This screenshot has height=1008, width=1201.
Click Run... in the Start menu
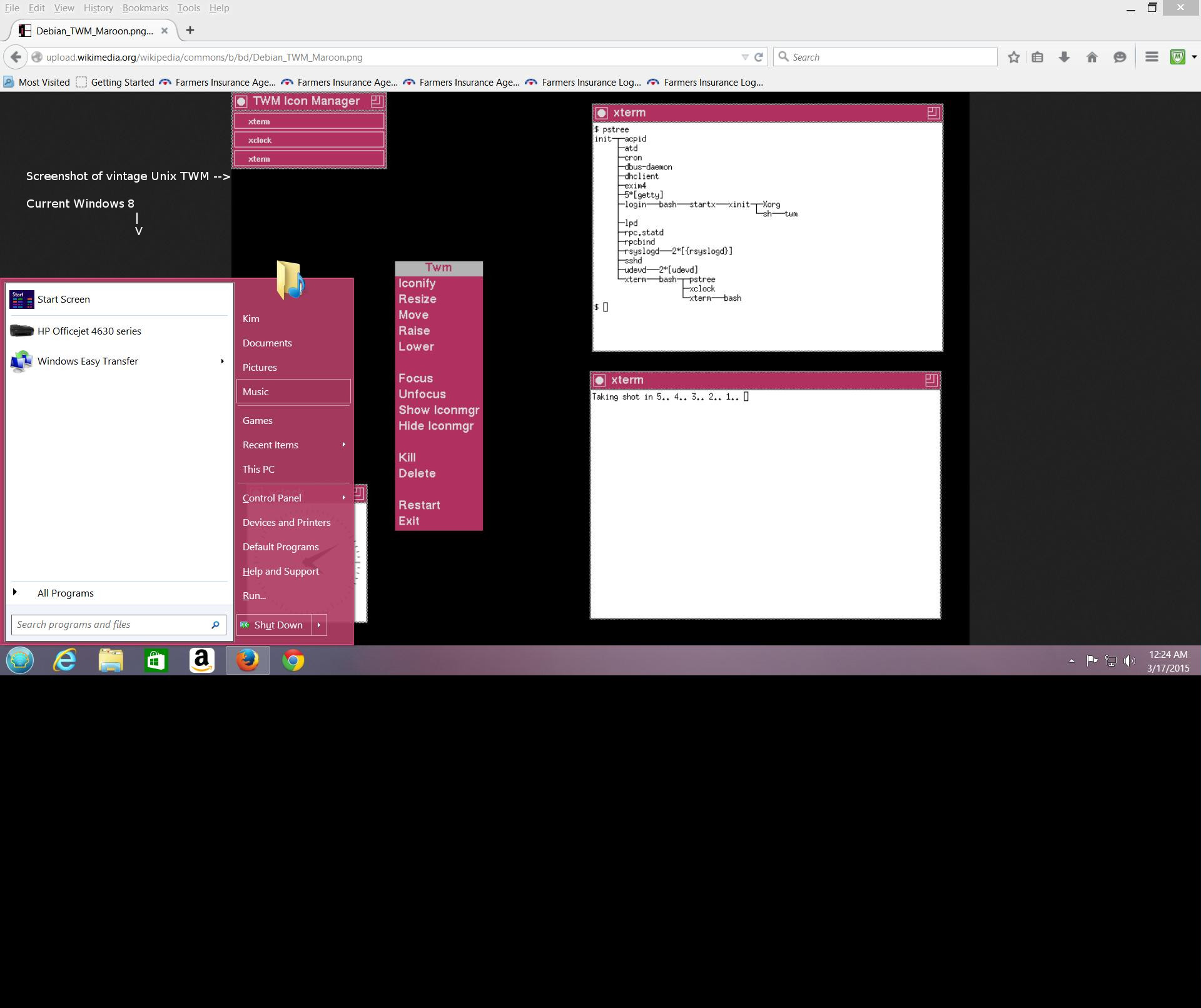coord(293,595)
